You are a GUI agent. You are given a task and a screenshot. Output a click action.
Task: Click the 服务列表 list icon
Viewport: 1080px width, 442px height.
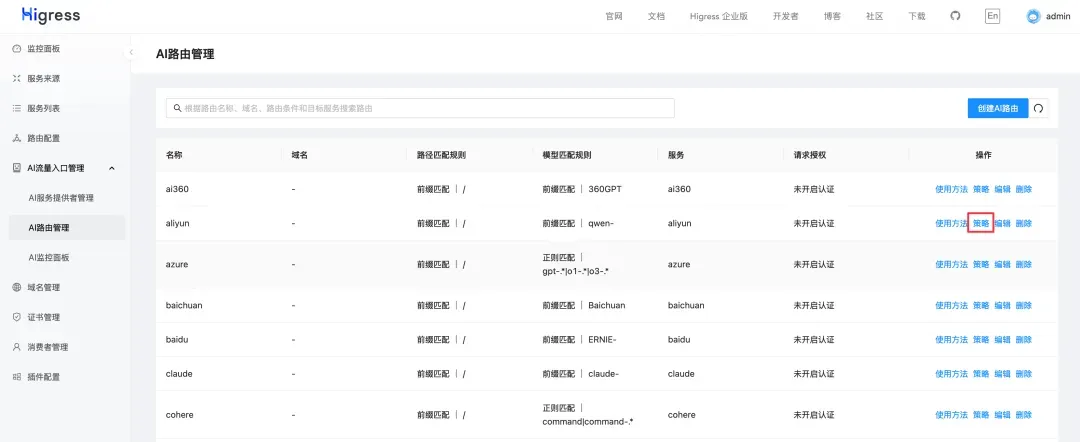[17, 109]
